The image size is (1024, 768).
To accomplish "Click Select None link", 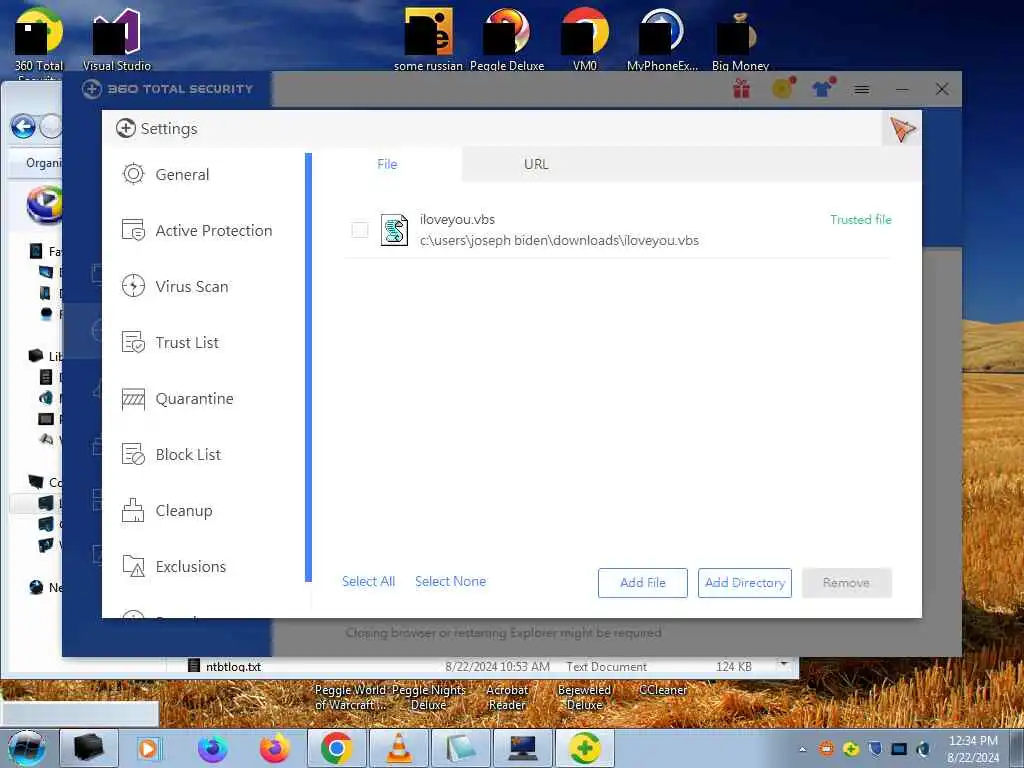I will 451,581.
